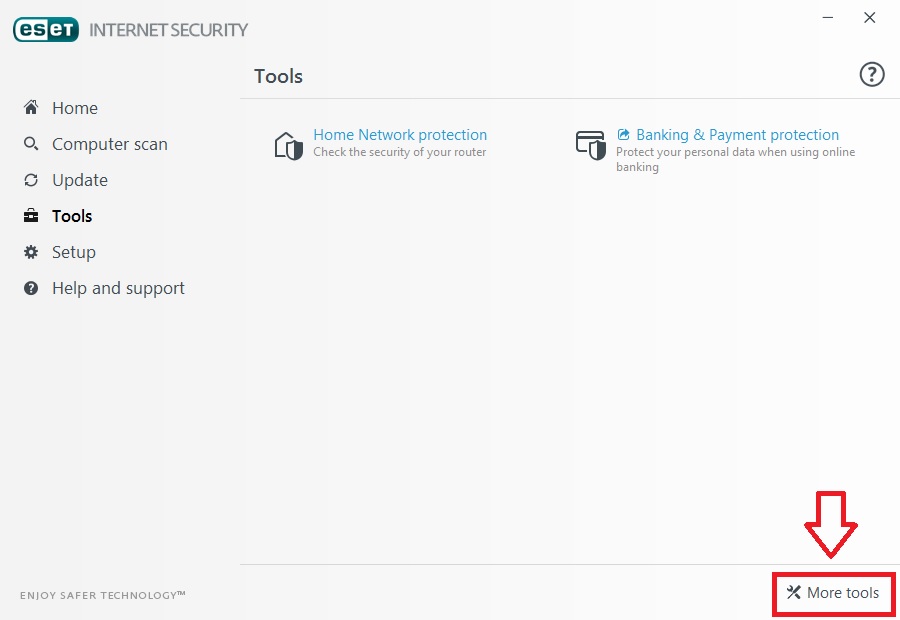This screenshot has height=620, width=900.
Task: Expand the More tools button
Action: [833, 593]
